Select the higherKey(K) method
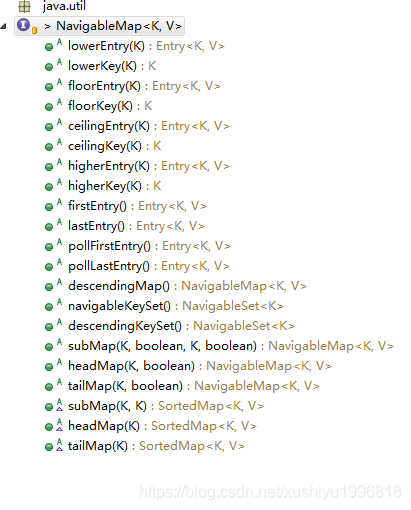 (115, 186)
